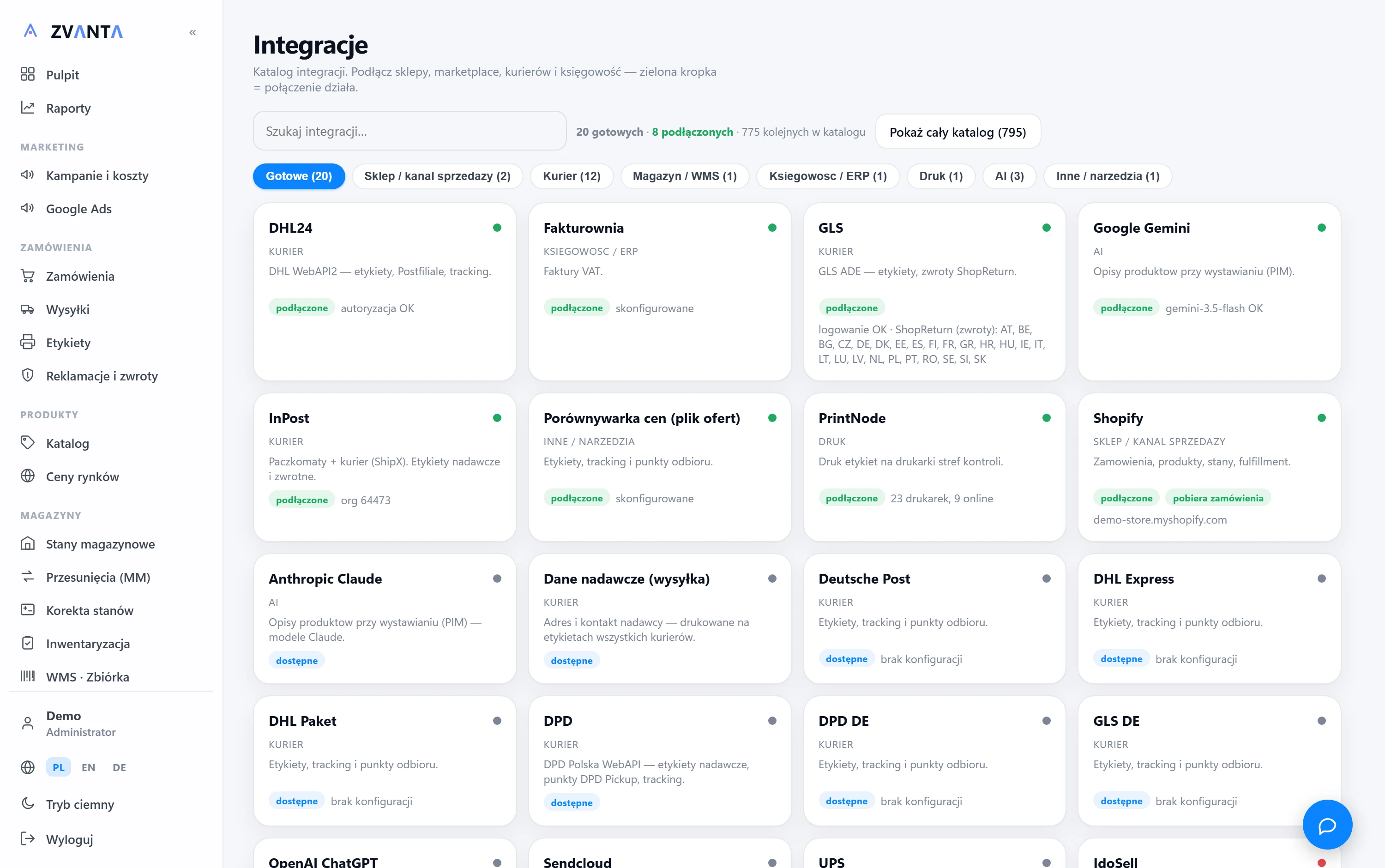Click the Google Ads megaphone icon
This screenshot has width=1385, height=868.
coord(28,208)
